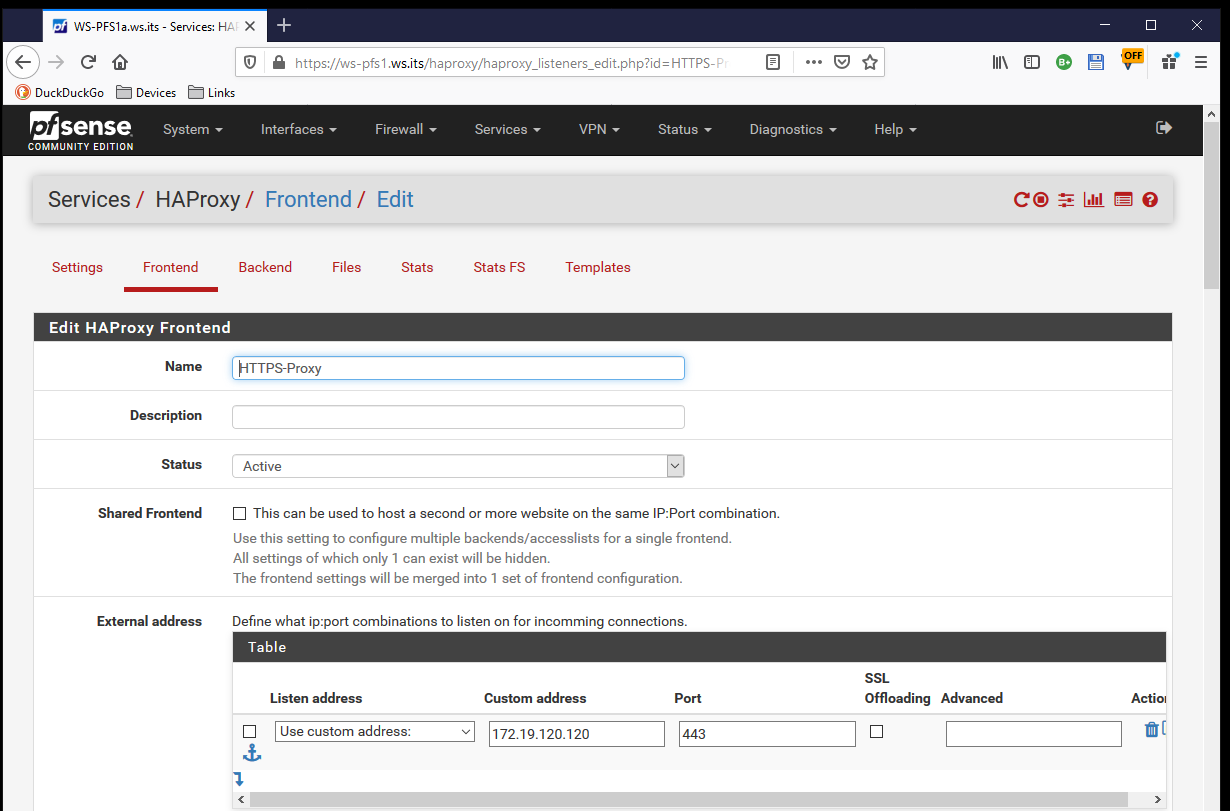1230x811 pixels.
Task: Click the padlock site security icon
Action: coord(278,62)
